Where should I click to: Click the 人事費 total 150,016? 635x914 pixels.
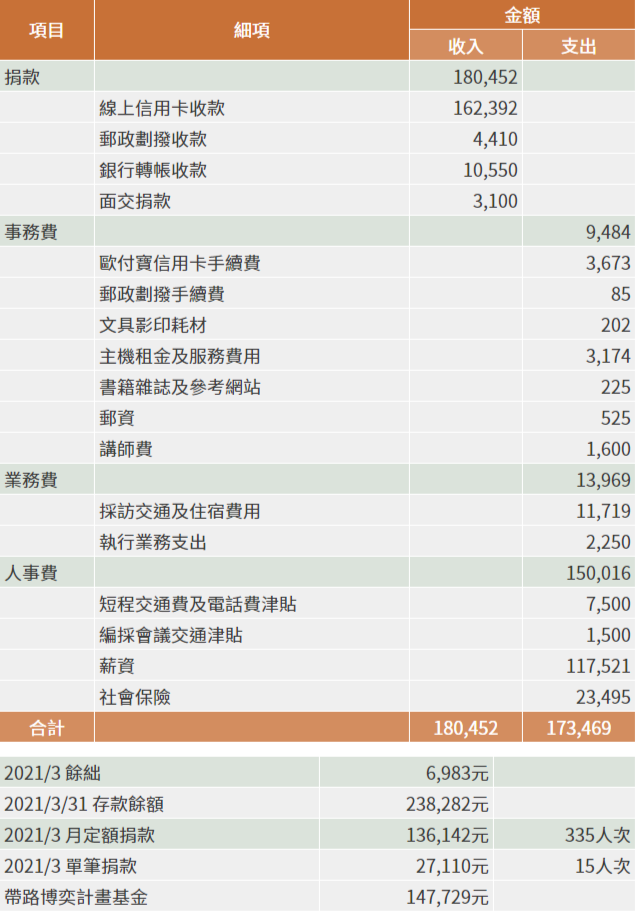tap(598, 573)
